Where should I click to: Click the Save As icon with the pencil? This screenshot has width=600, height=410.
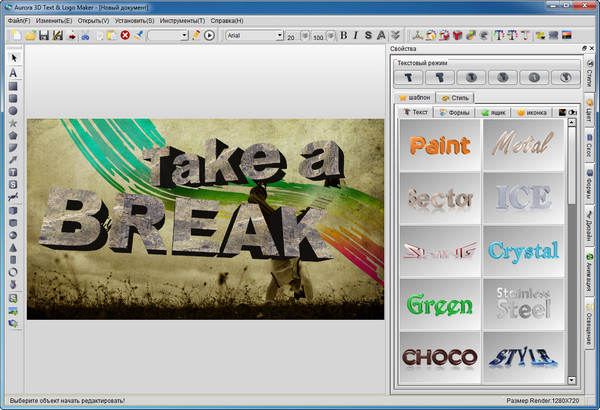[x=58, y=35]
